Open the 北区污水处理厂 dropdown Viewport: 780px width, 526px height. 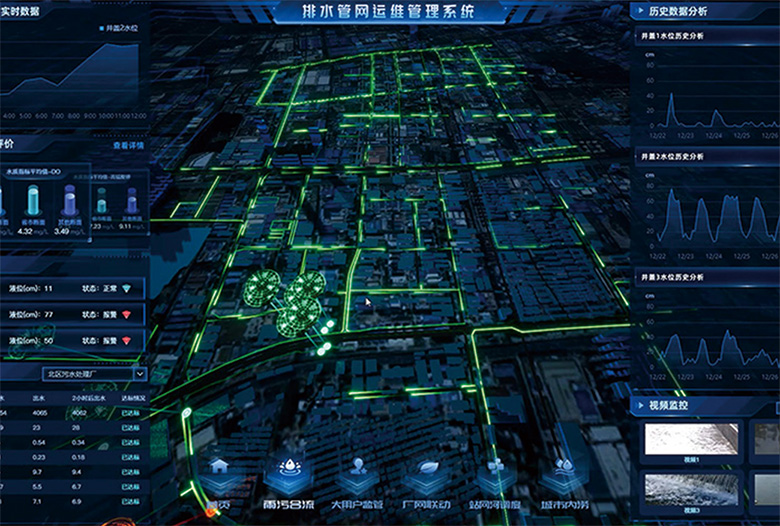tap(90, 374)
